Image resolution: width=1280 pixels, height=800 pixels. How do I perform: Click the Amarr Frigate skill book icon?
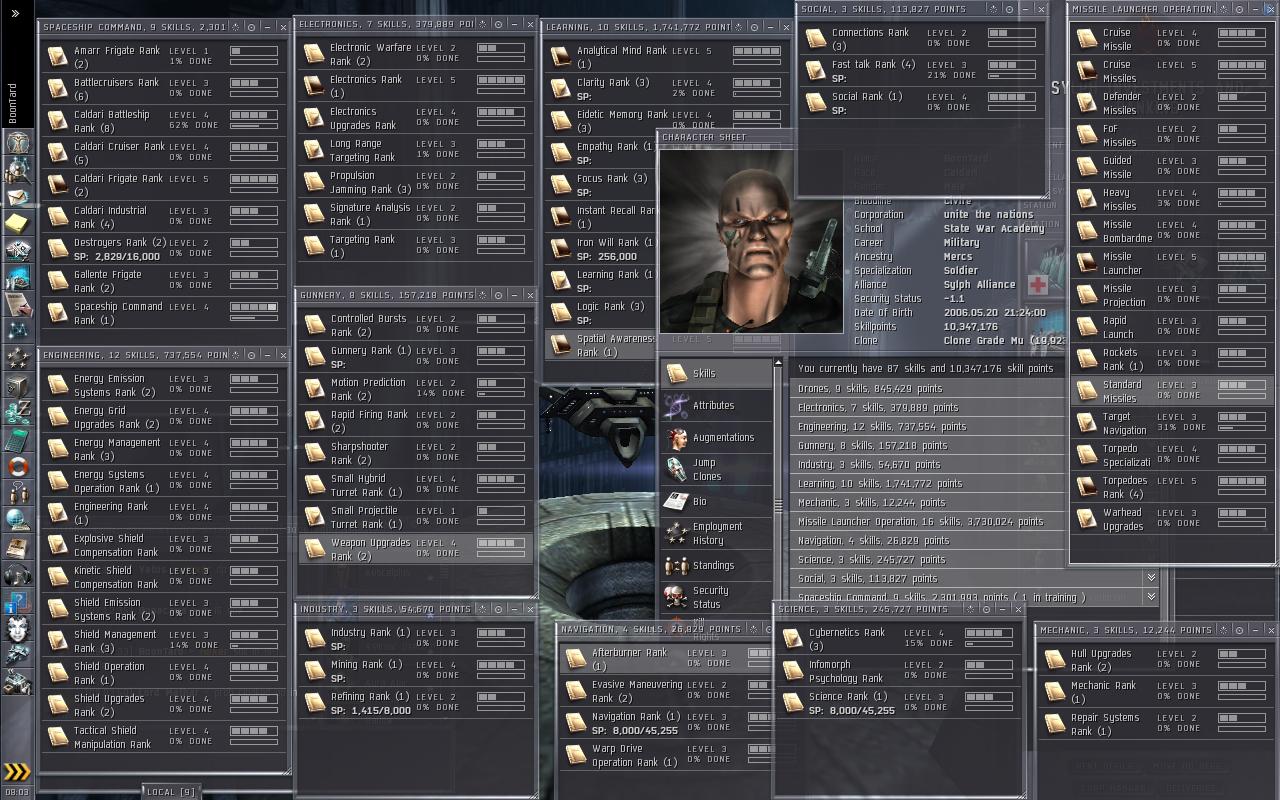(x=58, y=57)
